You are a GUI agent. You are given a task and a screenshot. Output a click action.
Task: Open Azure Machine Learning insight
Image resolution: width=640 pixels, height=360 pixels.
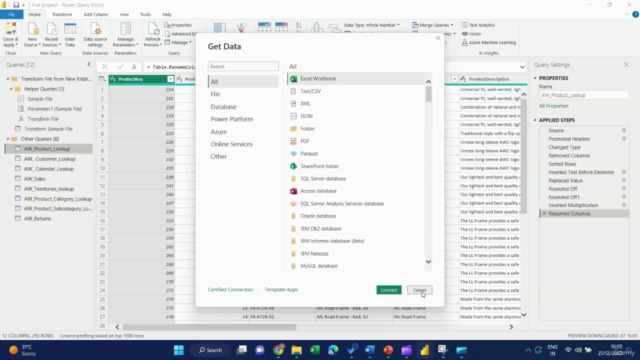pos(489,42)
